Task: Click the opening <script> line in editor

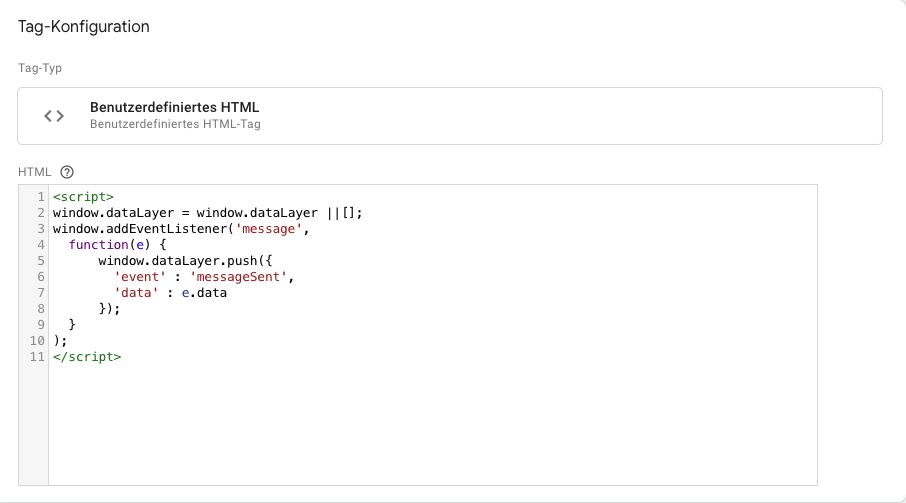Action: tap(83, 197)
